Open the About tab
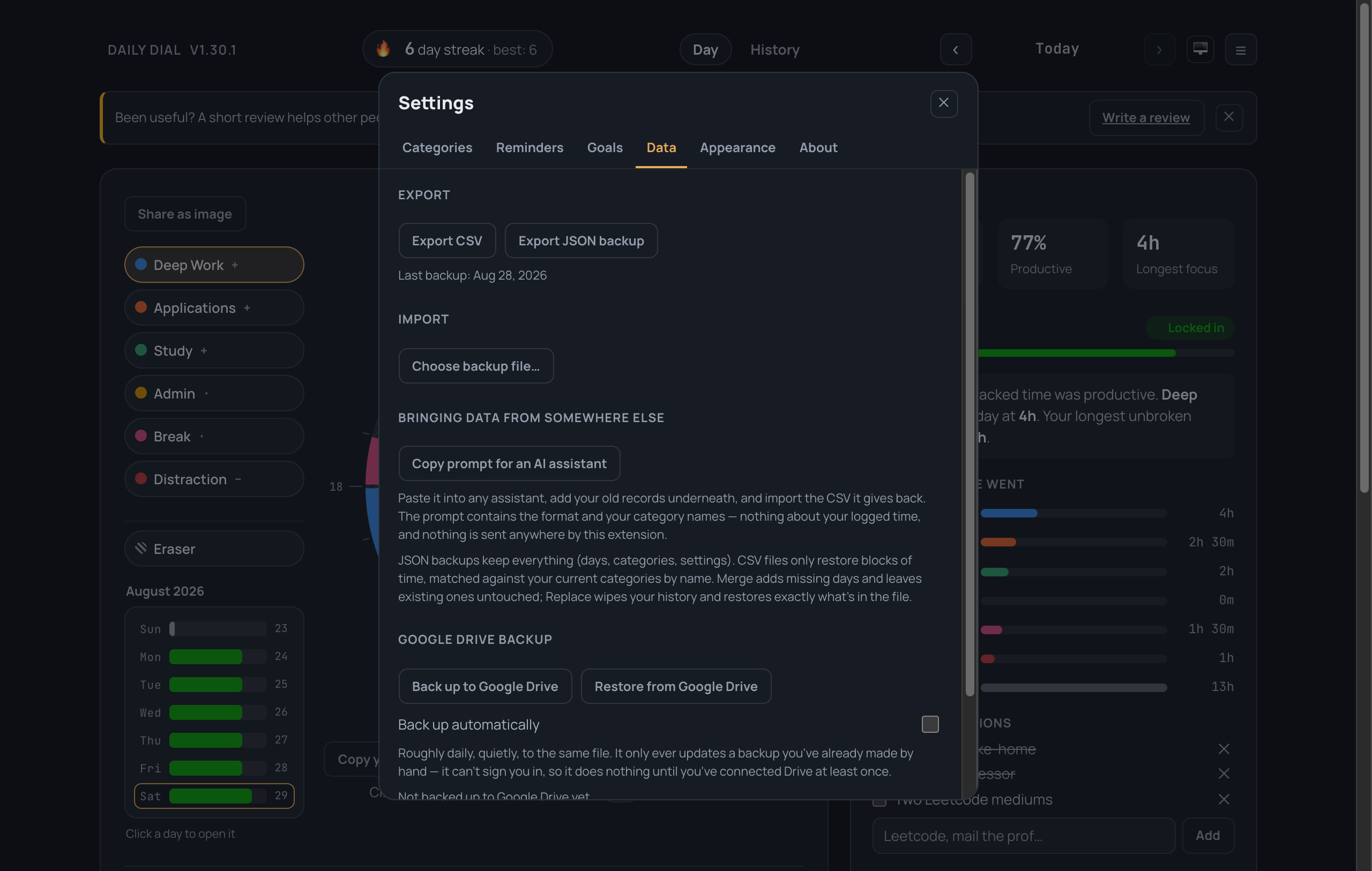Screen dimensions: 1372x871 [x=818, y=147]
